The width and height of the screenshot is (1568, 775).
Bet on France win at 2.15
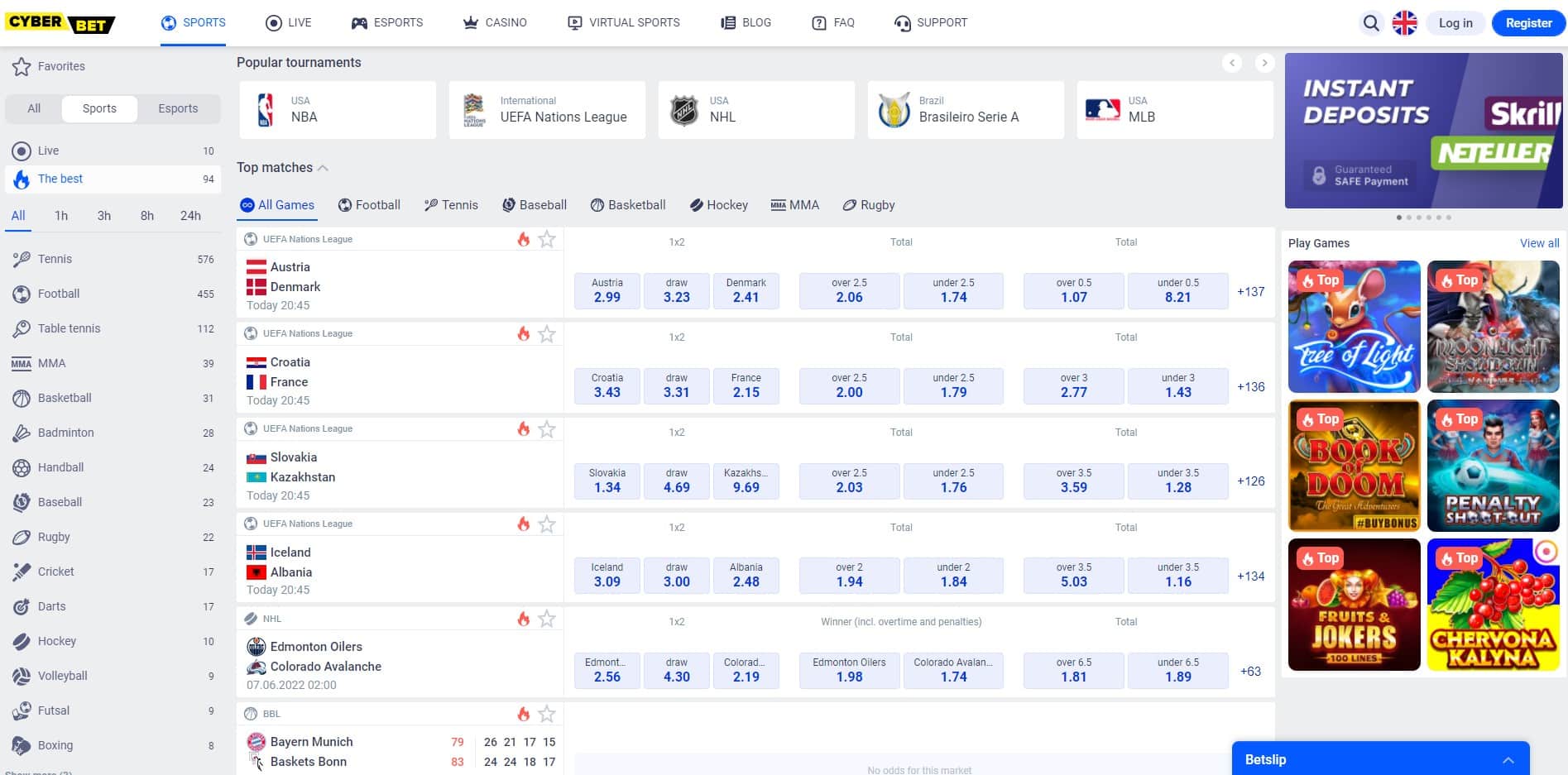746,385
